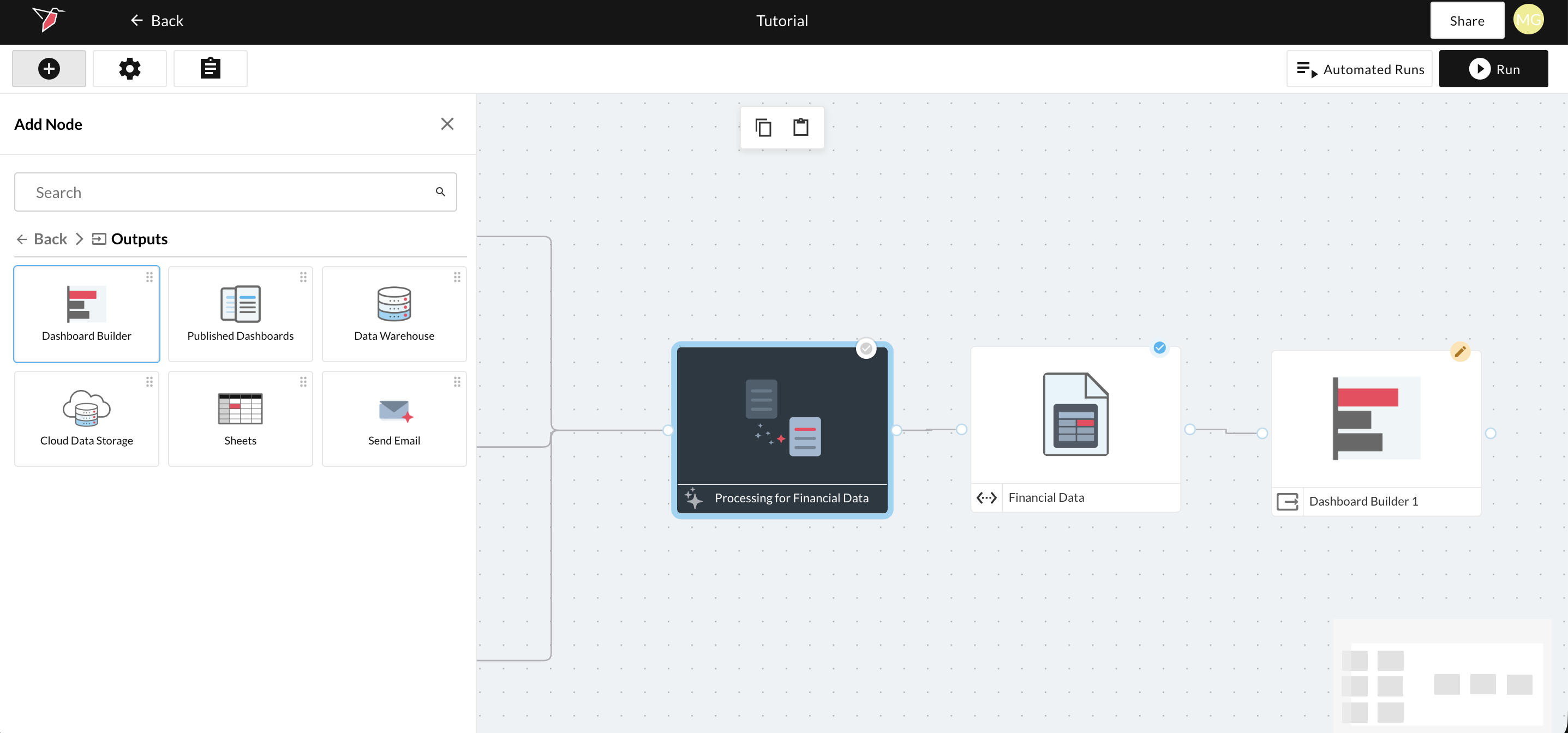Image resolution: width=1568 pixels, height=733 pixels.
Task: Choose the Cloud Data Storage node
Action: click(x=86, y=418)
